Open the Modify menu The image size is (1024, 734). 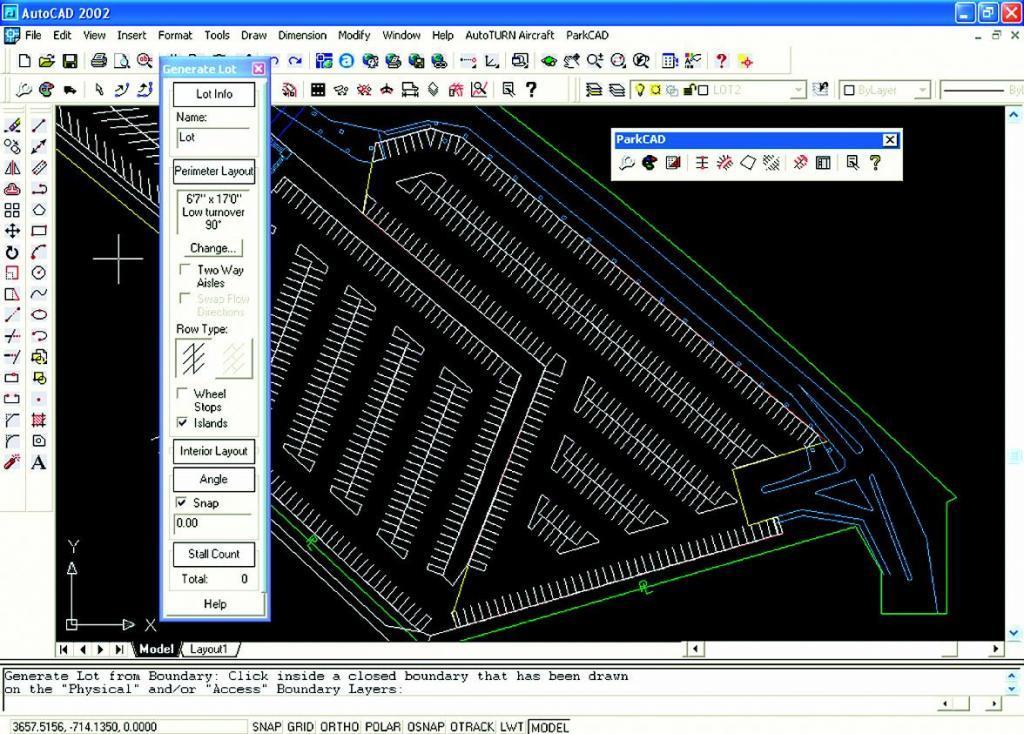354,35
